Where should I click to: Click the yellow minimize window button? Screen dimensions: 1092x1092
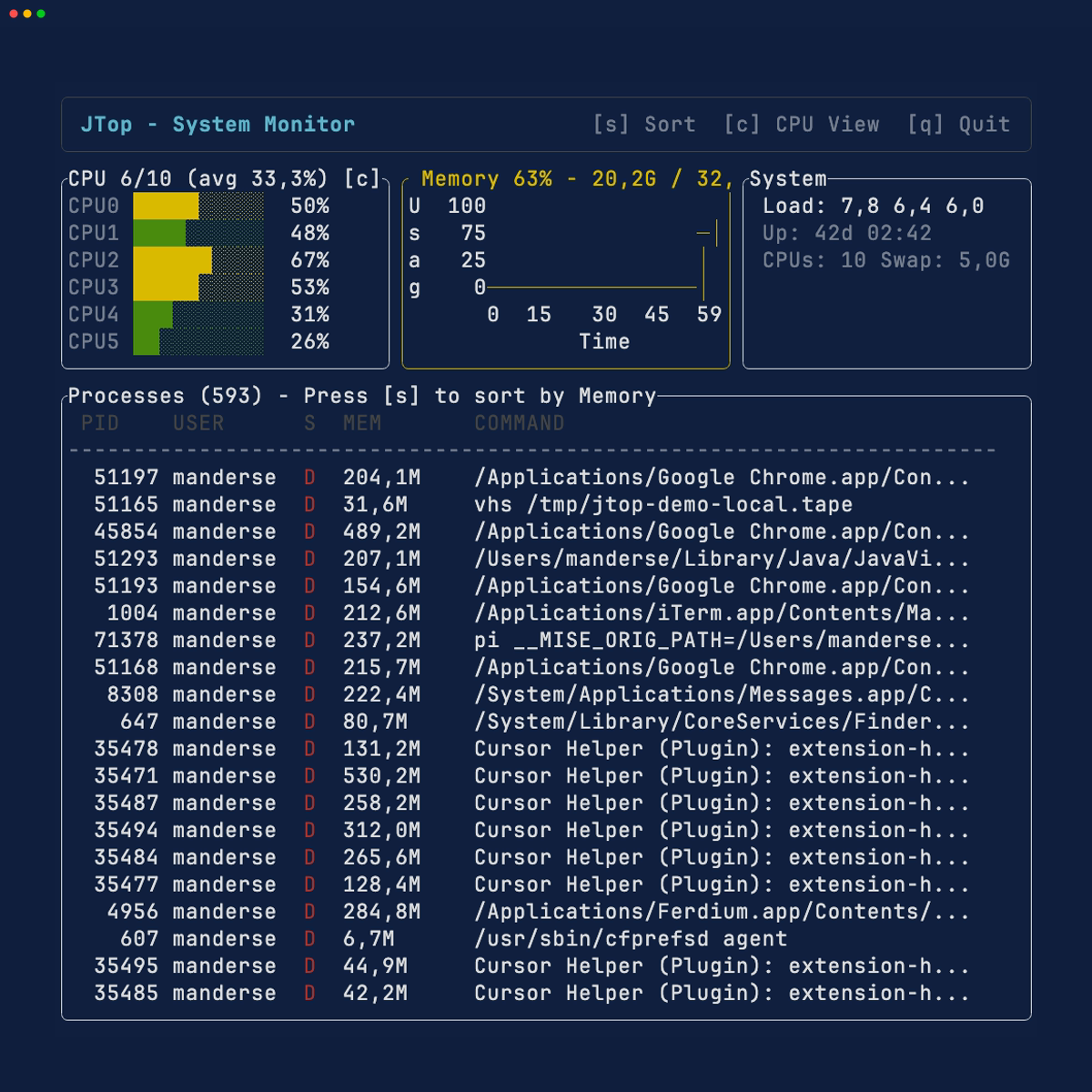pyautogui.click(x=27, y=14)
